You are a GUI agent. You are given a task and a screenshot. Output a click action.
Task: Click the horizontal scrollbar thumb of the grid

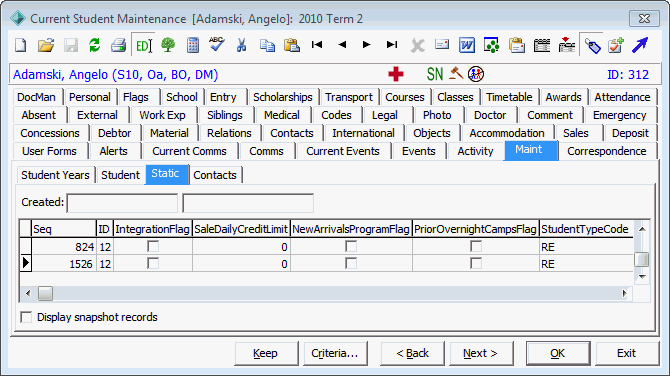coord(45,294)
